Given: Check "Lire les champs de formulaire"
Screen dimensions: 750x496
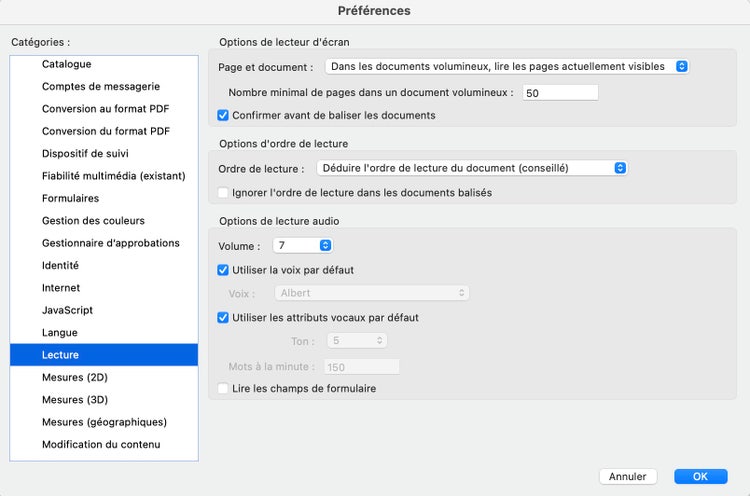Looking at the screenshot, I should coord(224,388).
